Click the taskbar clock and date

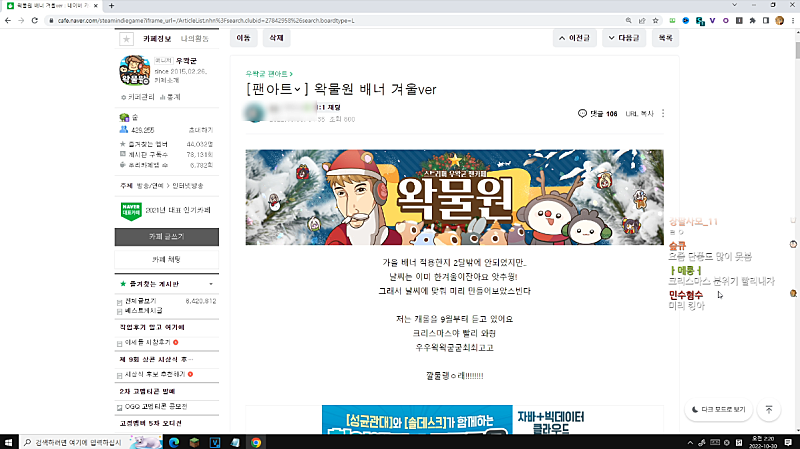point(764,442)
